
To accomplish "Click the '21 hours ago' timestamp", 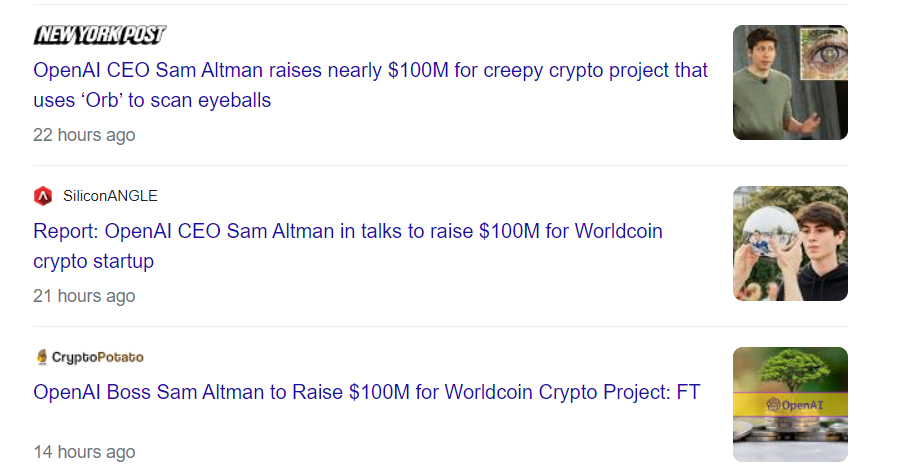I will (x=84, y=296).
